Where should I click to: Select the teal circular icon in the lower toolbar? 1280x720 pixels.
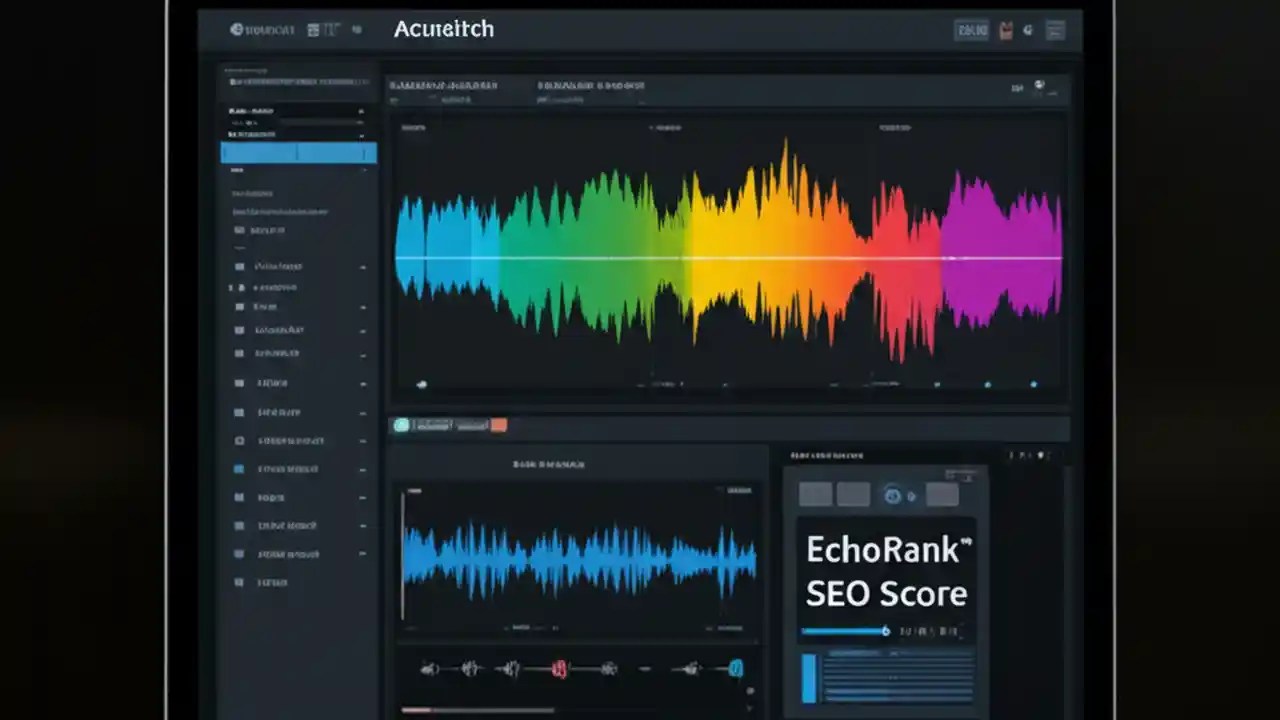click(x=401, y=425)
